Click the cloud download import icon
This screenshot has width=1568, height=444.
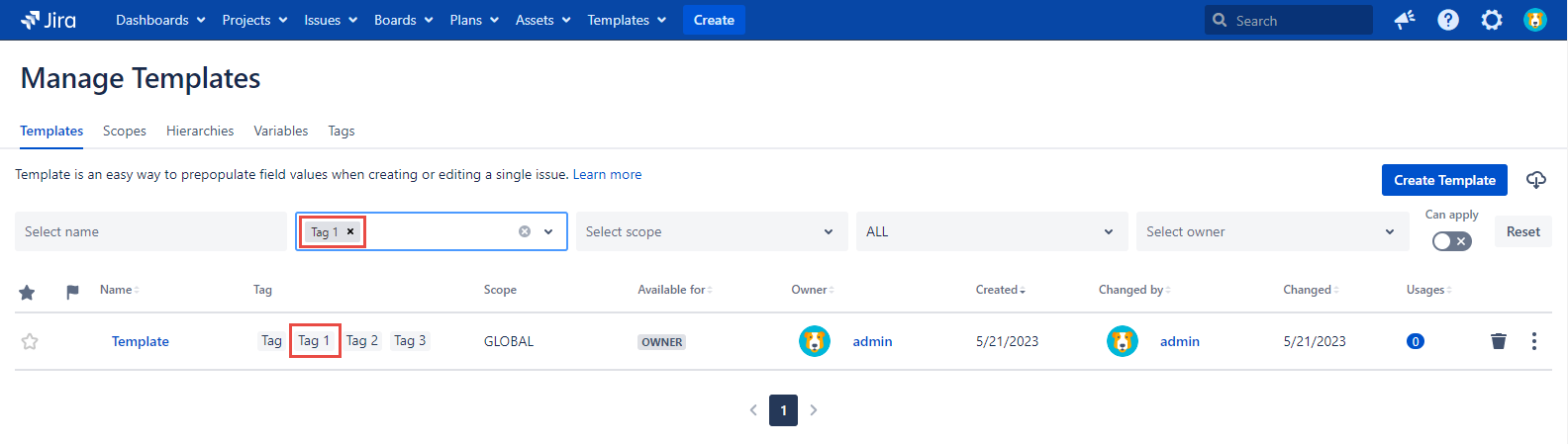(1536, 180)
